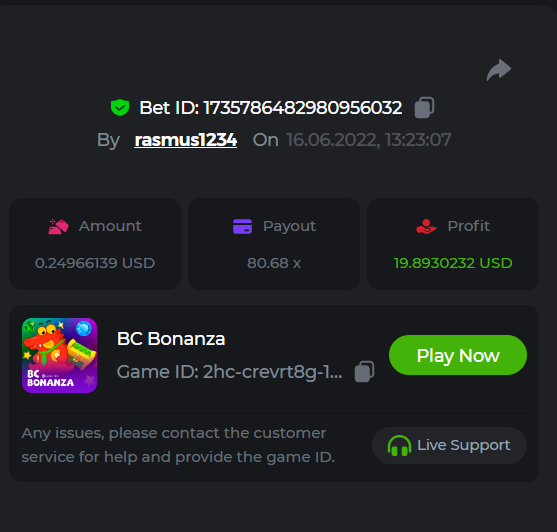Click the bet date 16.06.2022 timestamp
Image resolution: width=557 pixels, height=532 pixels.
369,140
